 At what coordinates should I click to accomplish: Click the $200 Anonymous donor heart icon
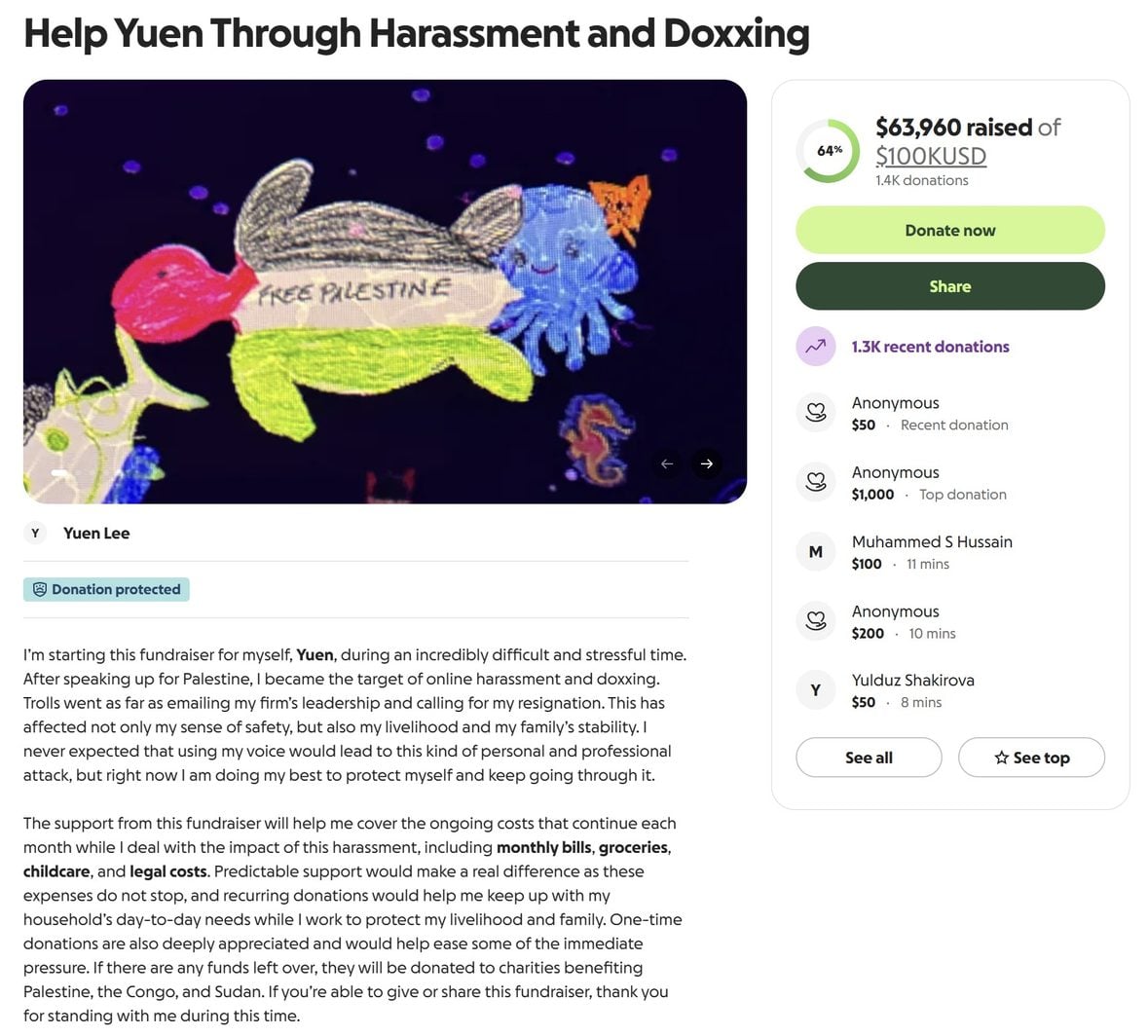coord(816,621)
